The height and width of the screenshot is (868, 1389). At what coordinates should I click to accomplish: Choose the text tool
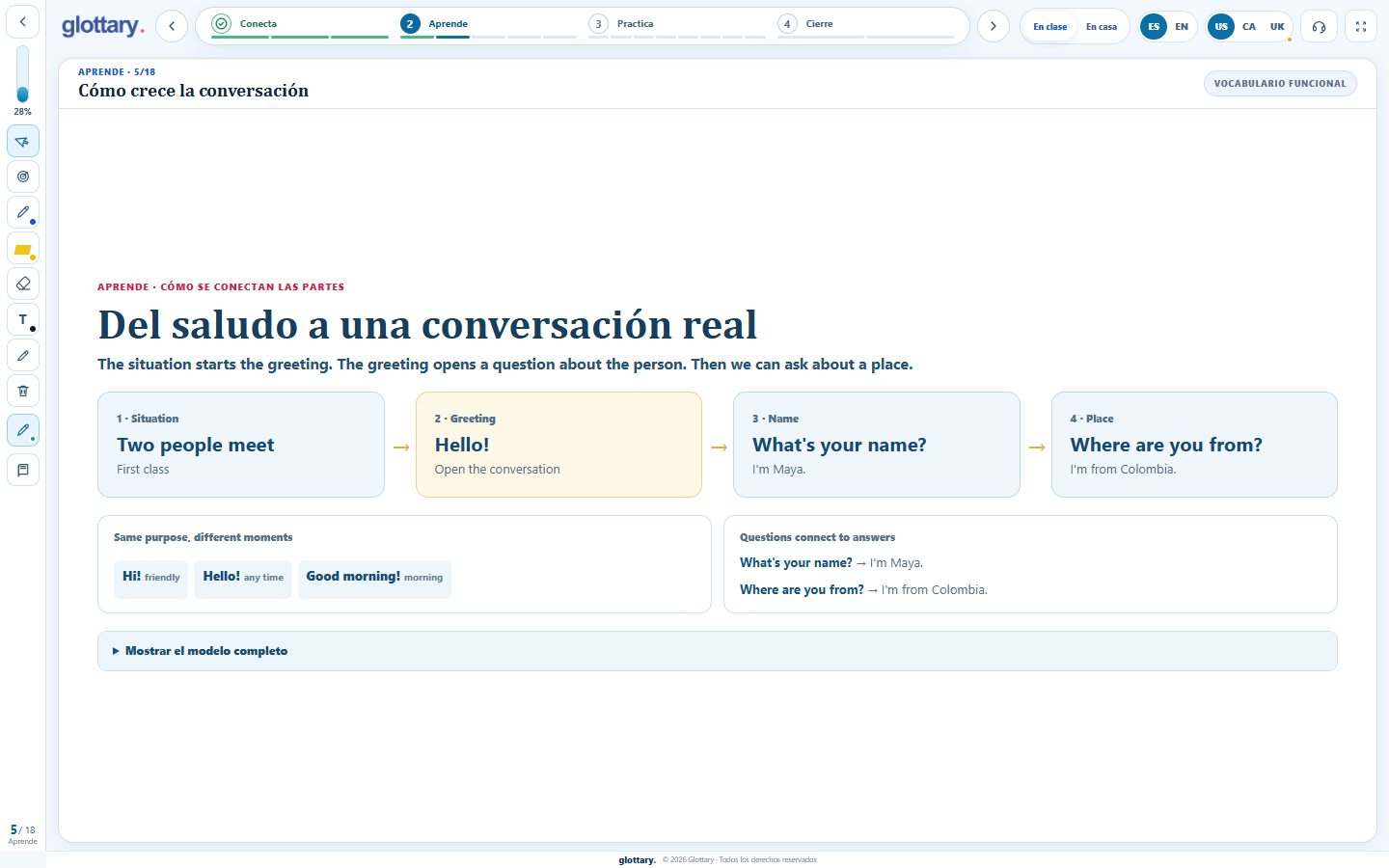(x=23, y=319)
